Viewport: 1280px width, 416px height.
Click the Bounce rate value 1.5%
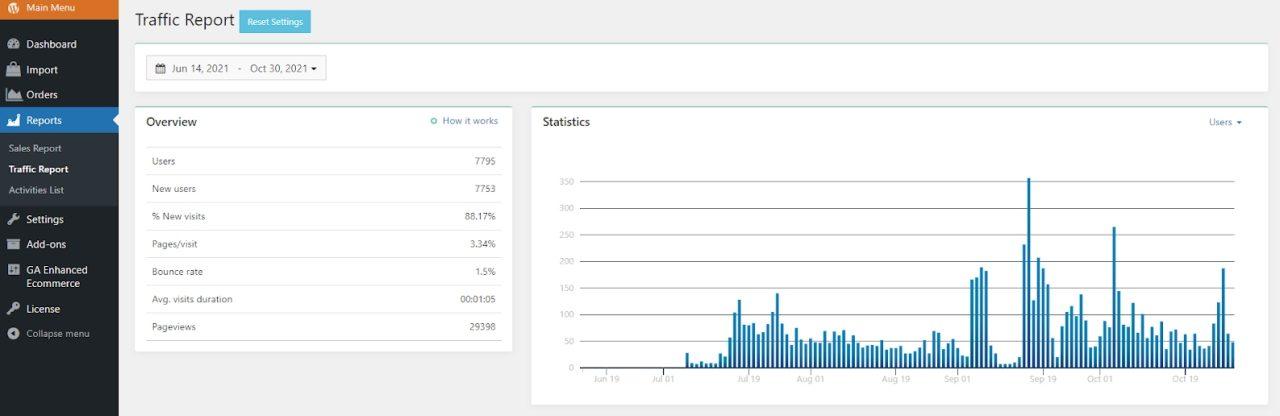click(486, 272)
